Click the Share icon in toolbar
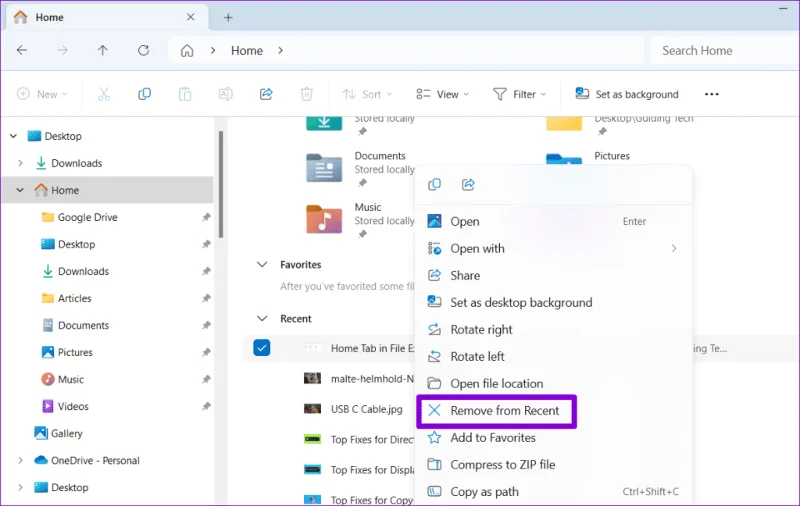Image resolution: width=800 pixels, height=506 pixels. pos(266,94)
